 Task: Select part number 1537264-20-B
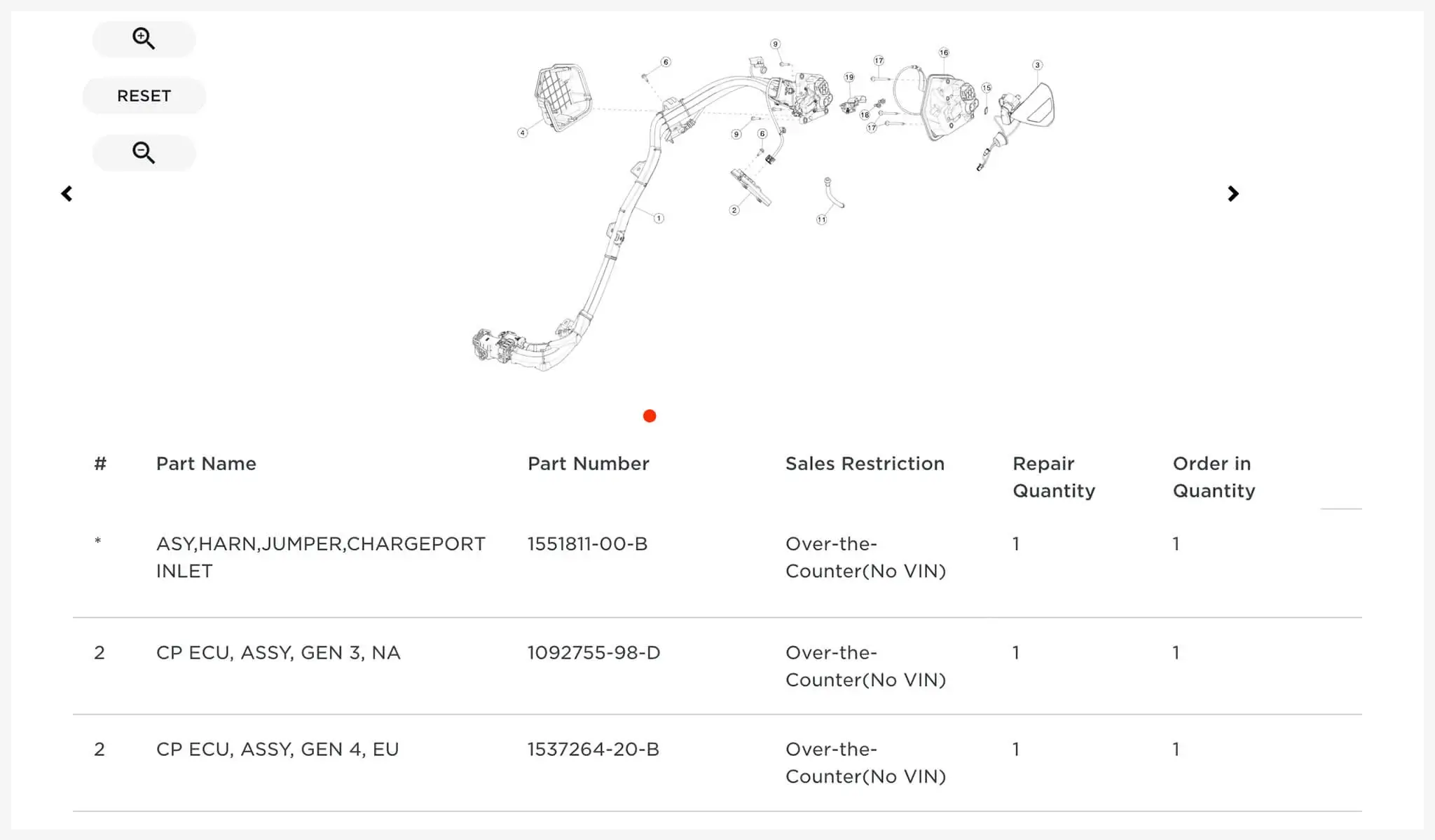click(x=593, y=749)
